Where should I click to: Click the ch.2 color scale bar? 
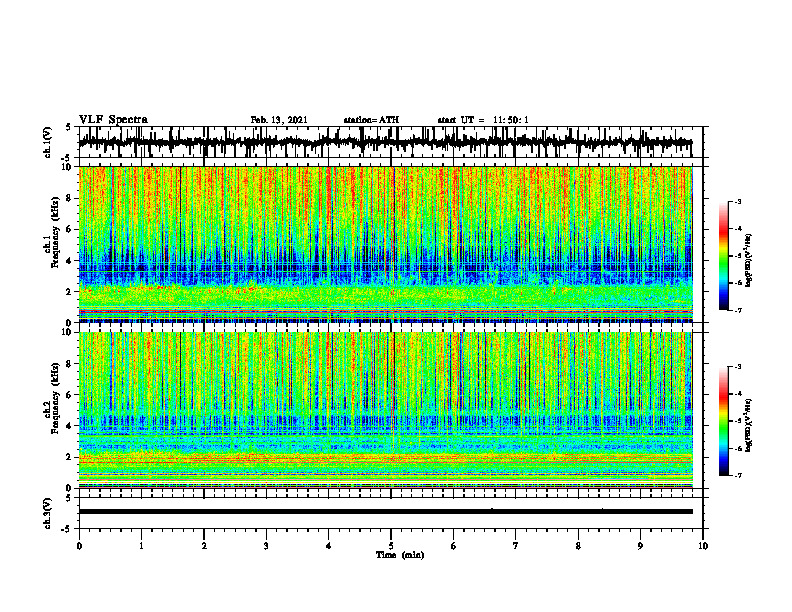(x=723, y=421)
